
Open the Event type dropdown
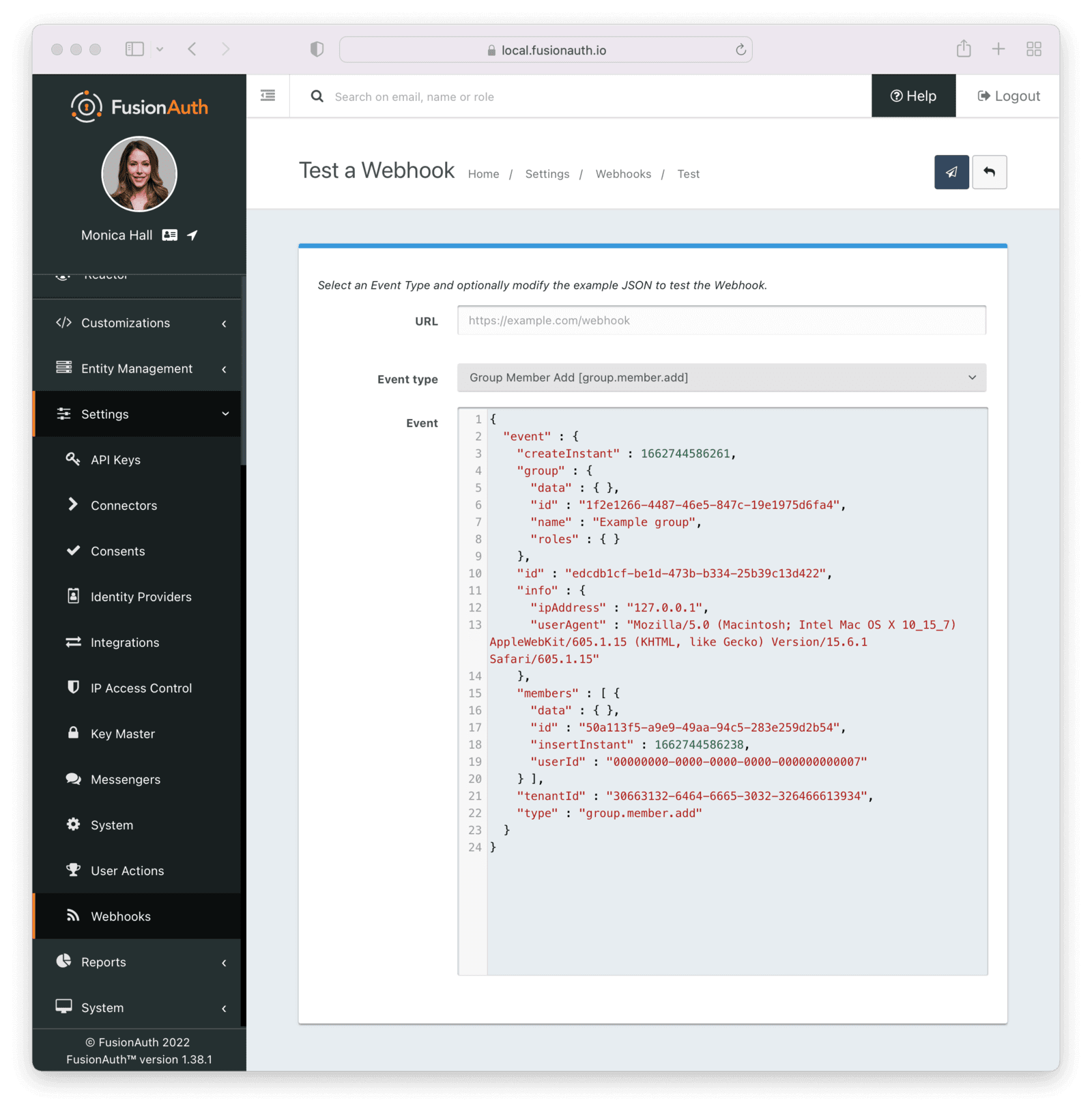tap(721, 377)
